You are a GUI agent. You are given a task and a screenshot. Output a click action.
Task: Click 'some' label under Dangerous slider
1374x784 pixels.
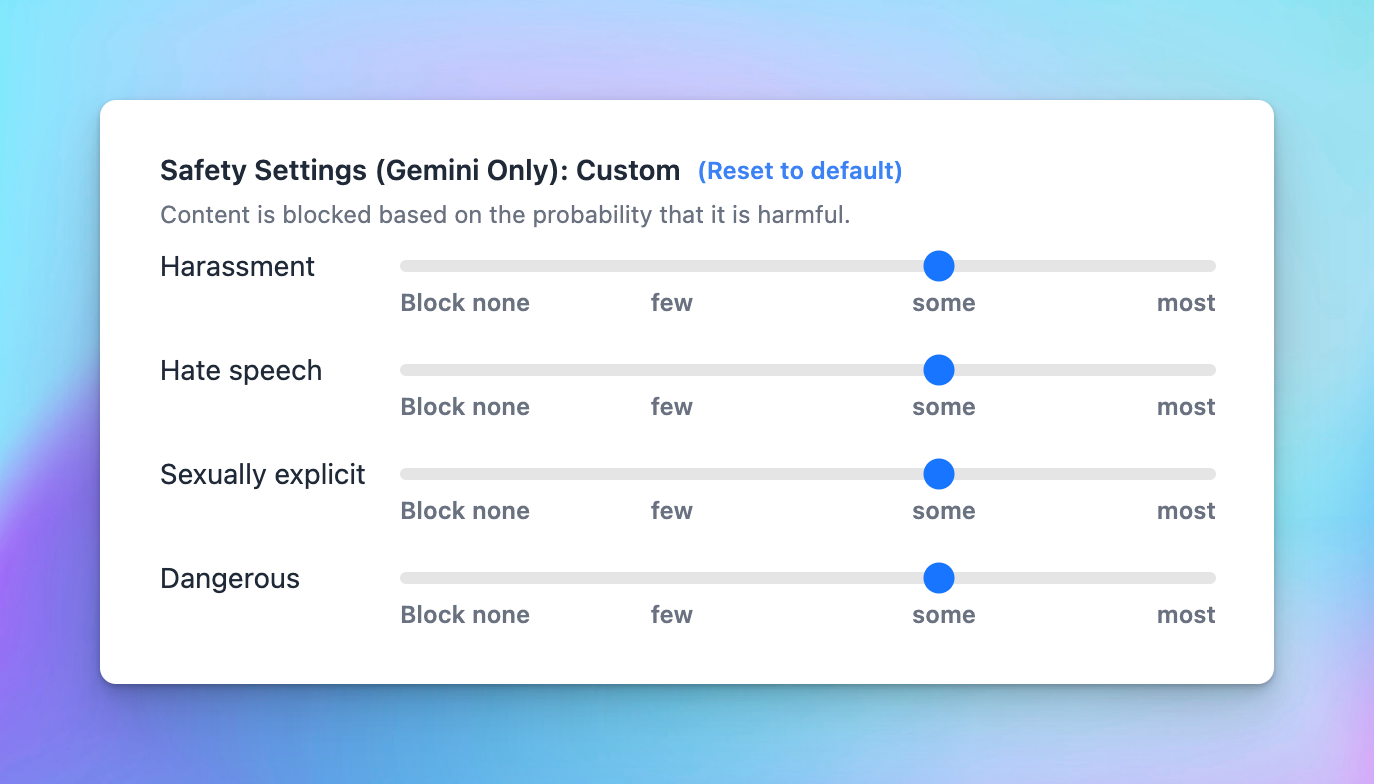click(x=944, y=615)
